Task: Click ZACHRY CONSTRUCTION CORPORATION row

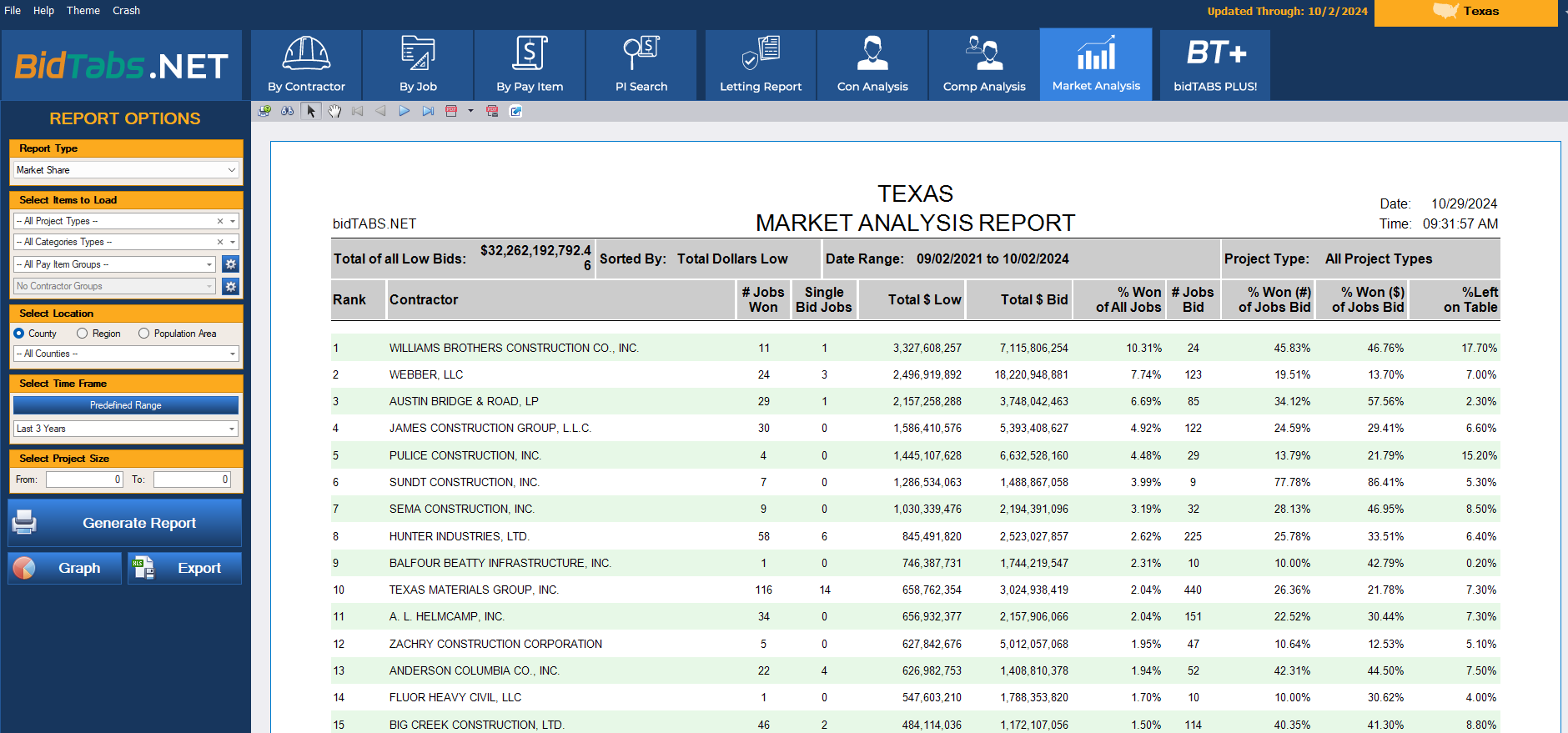Action: (x=915, y=644)
